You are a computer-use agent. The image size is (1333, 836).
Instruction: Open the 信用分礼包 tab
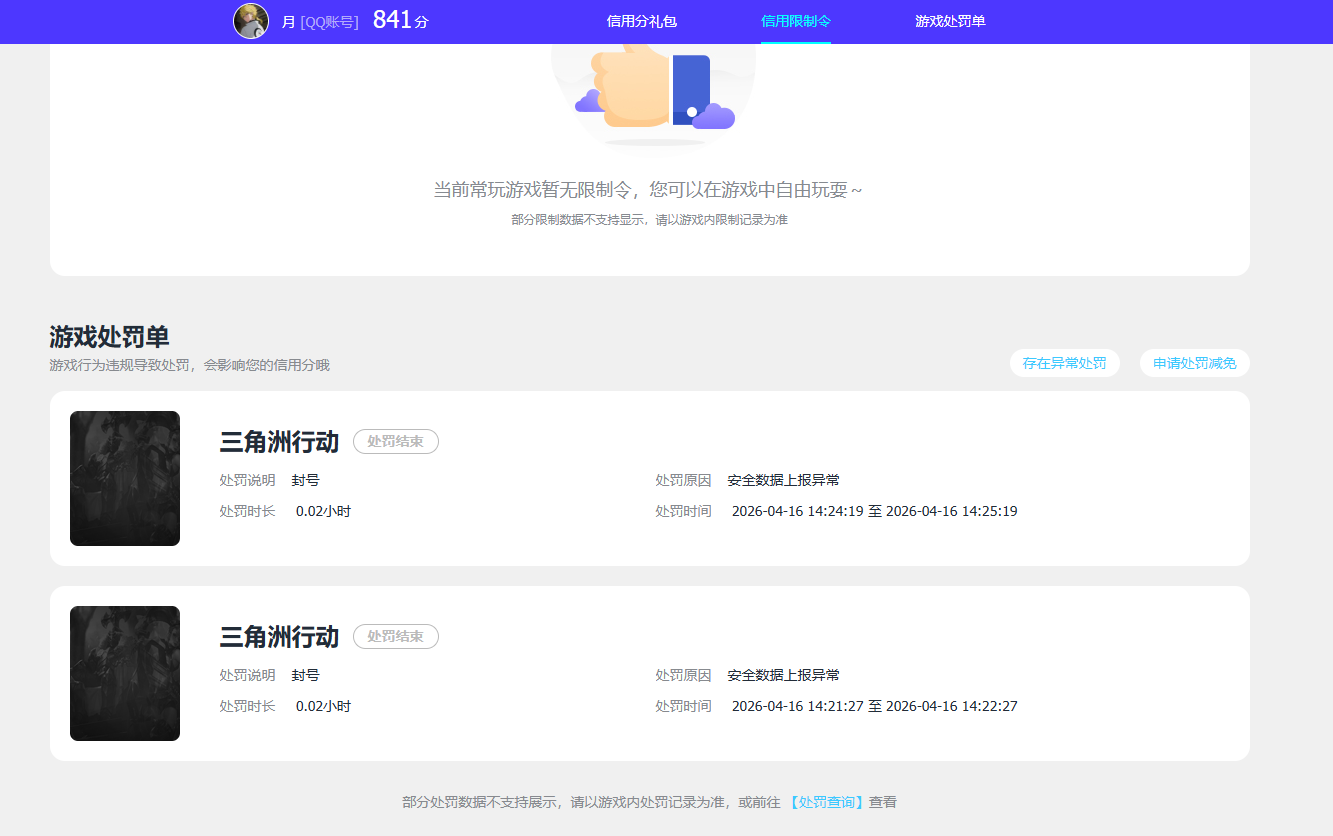[642, 21]
